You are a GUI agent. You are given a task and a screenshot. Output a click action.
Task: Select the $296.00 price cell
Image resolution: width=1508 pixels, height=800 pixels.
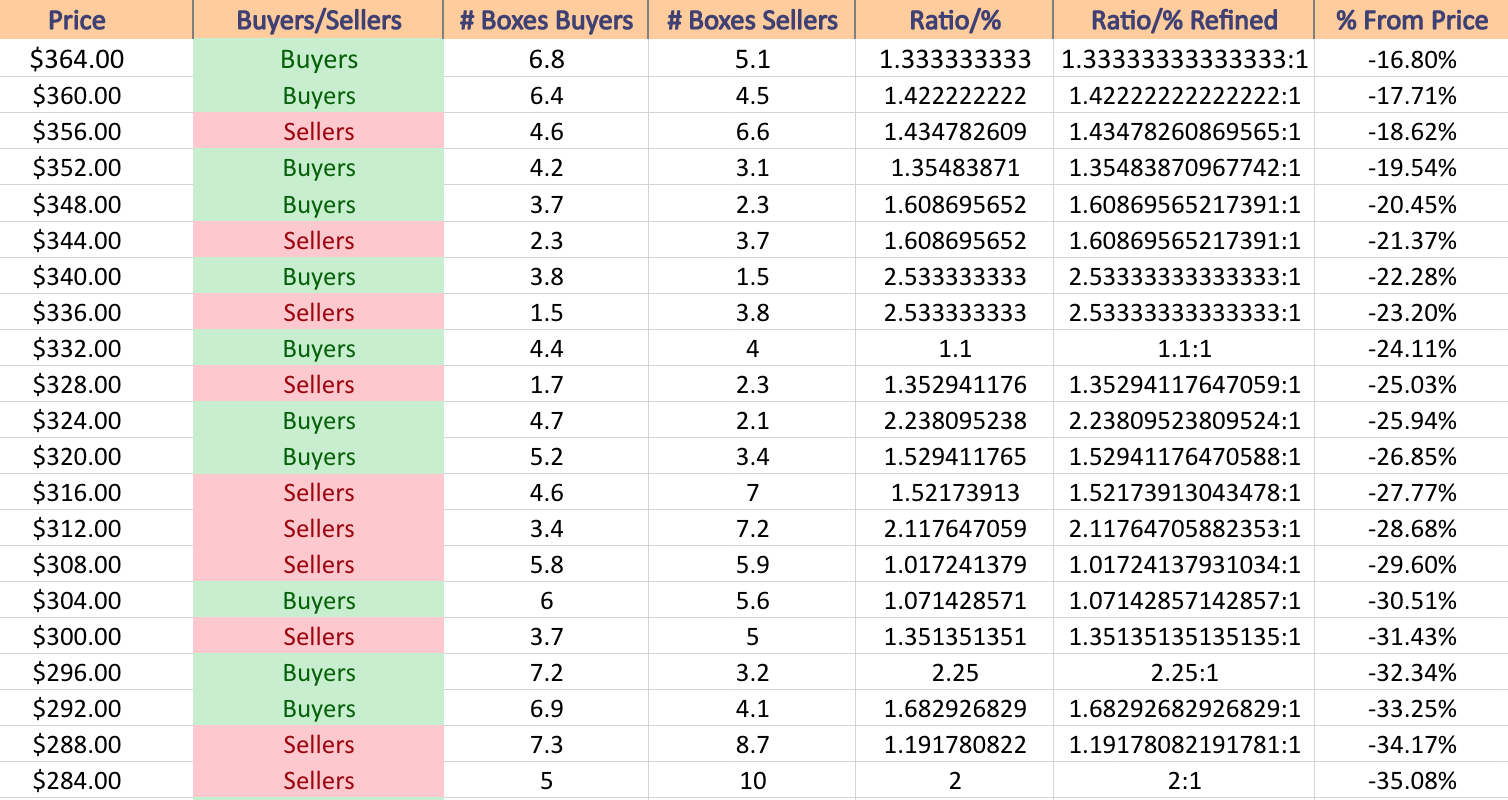pos(96,672)
